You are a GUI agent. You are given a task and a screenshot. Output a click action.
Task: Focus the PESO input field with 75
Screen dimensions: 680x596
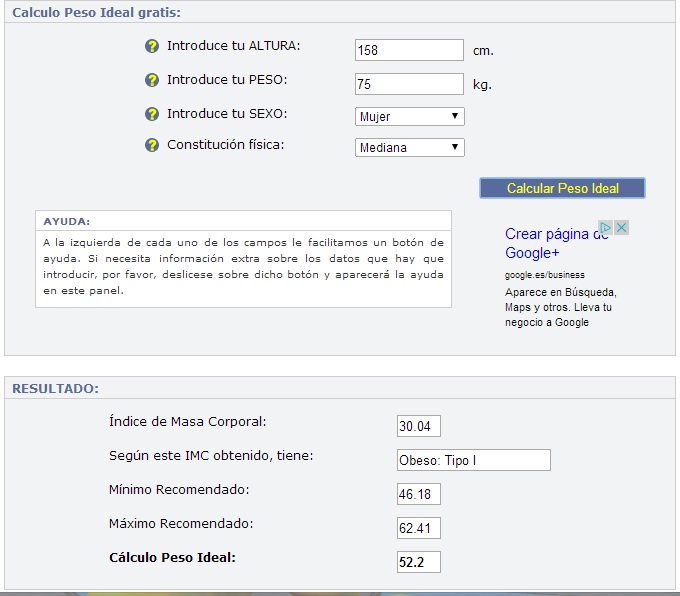[409, 84]
